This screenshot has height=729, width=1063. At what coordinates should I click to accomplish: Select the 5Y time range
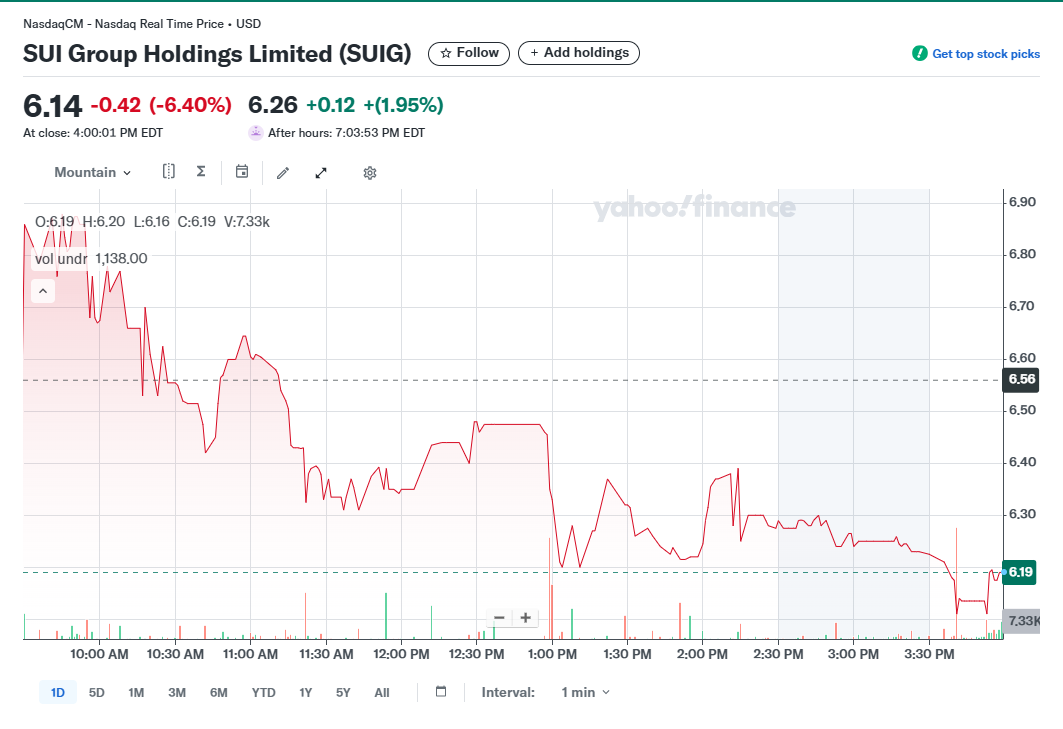click(x=343, y=692)
